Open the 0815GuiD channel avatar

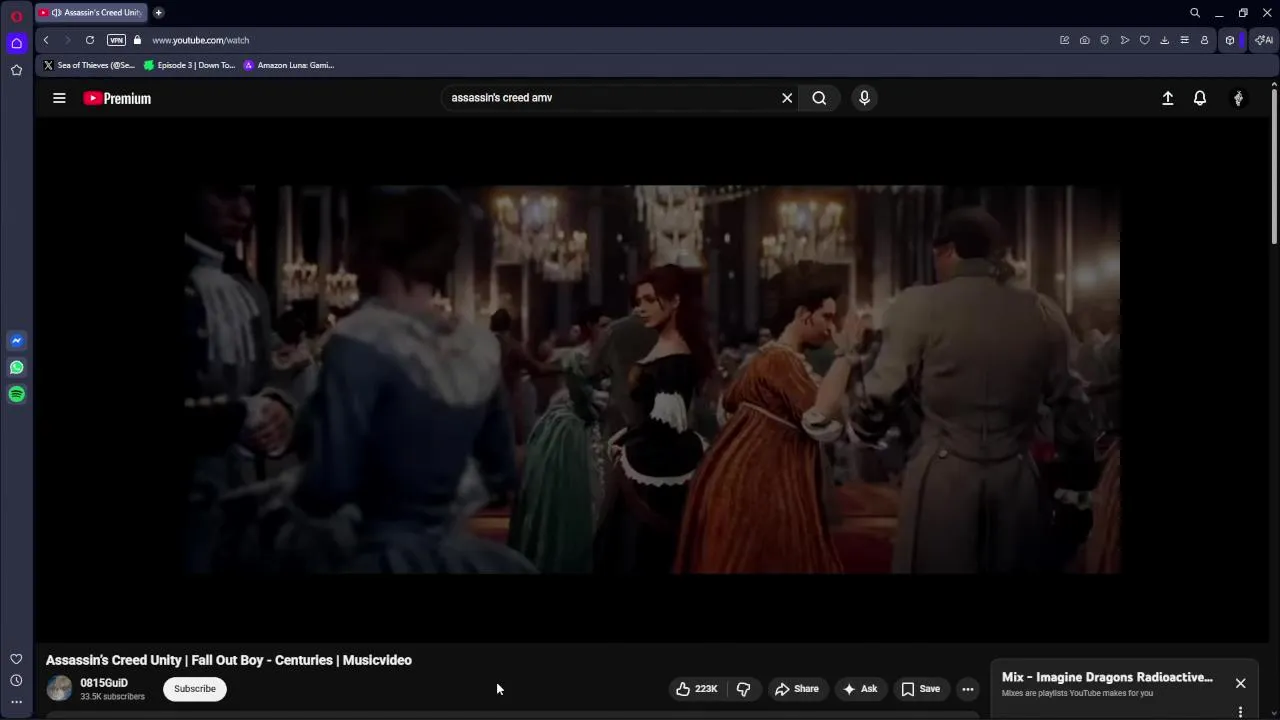point(59,688)
